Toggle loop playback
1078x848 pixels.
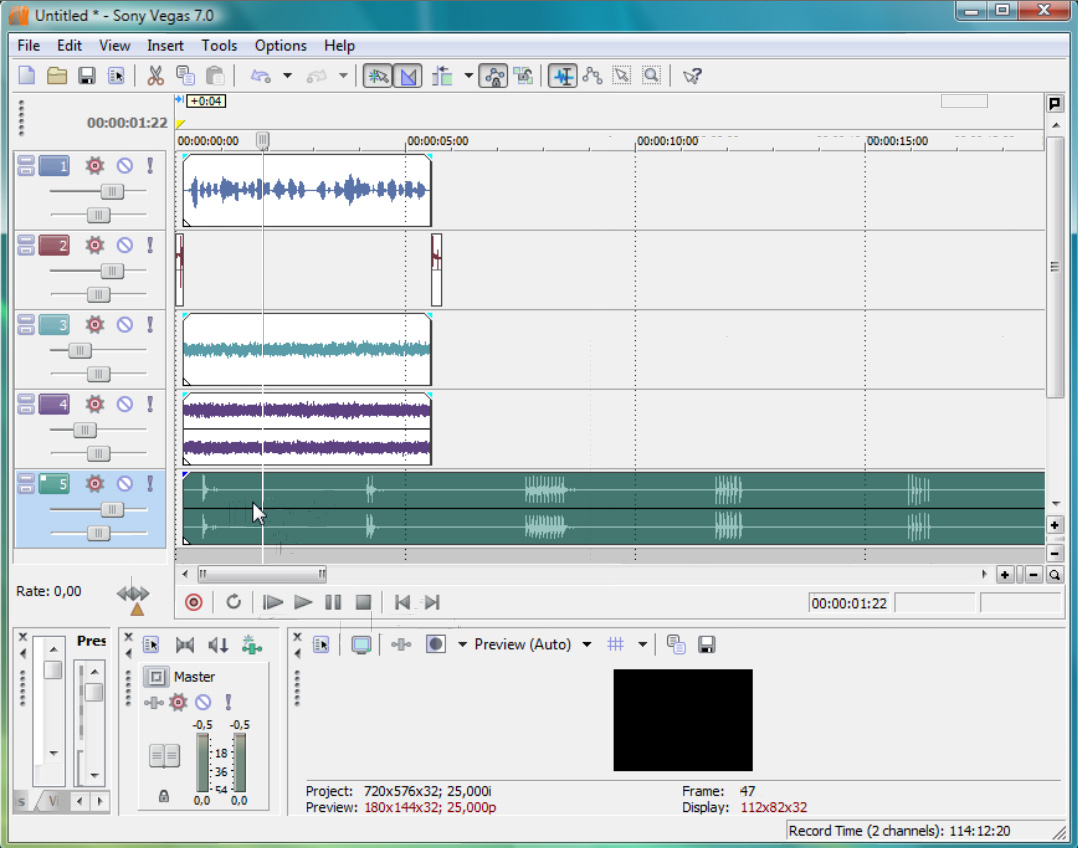233,602
